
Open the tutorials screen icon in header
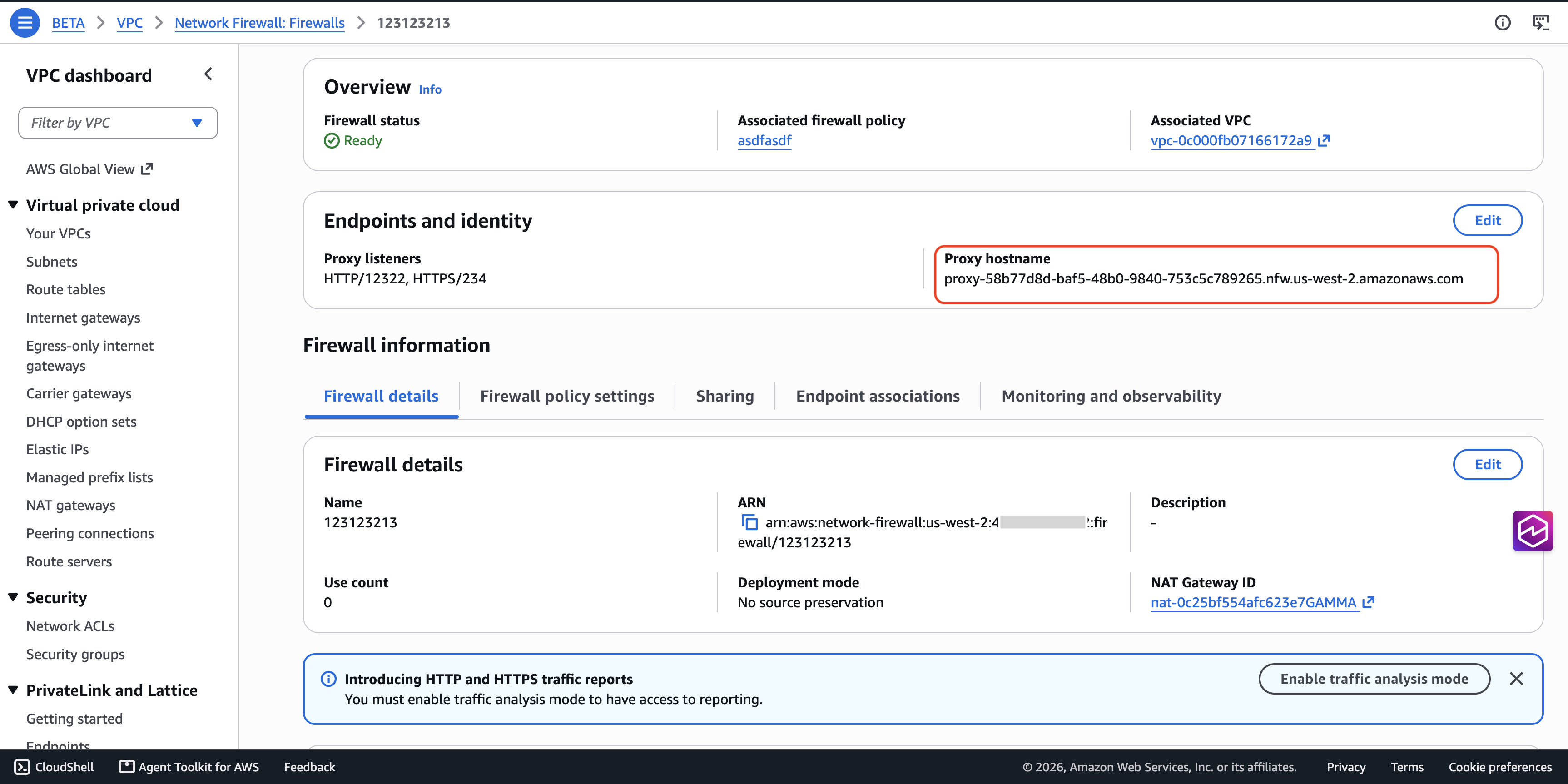pyautogui.click(x=1541, y=23)
